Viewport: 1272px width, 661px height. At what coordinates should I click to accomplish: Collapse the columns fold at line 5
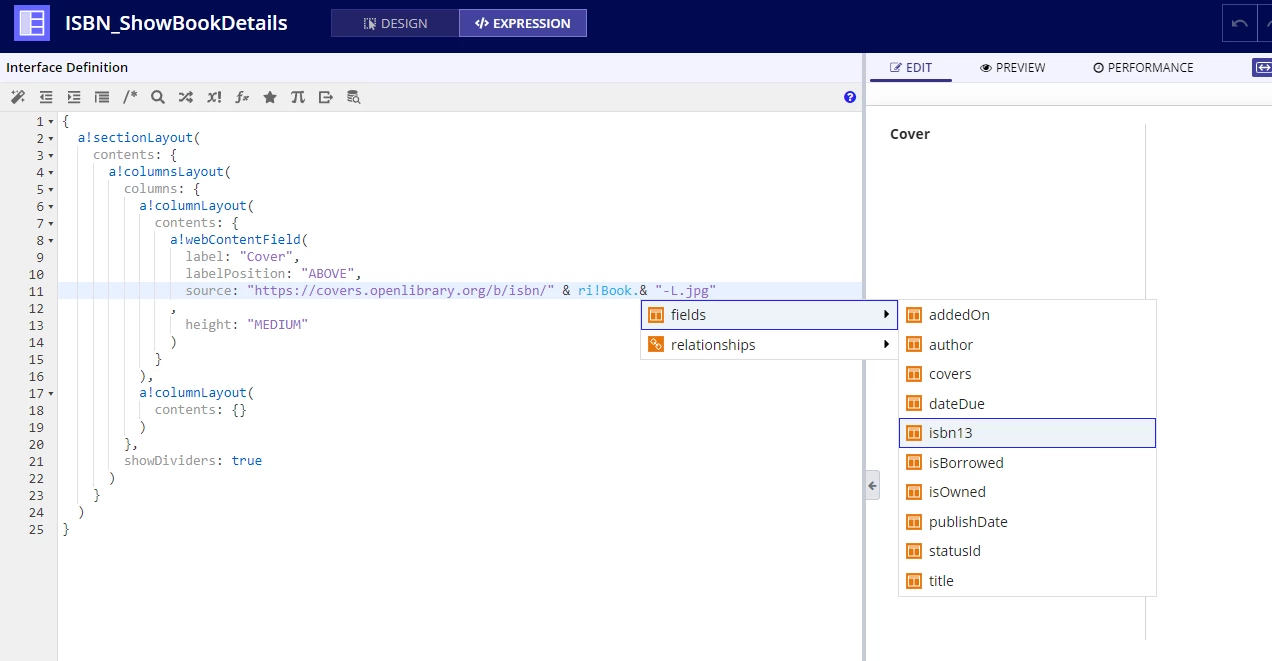[x=51, y=190]
